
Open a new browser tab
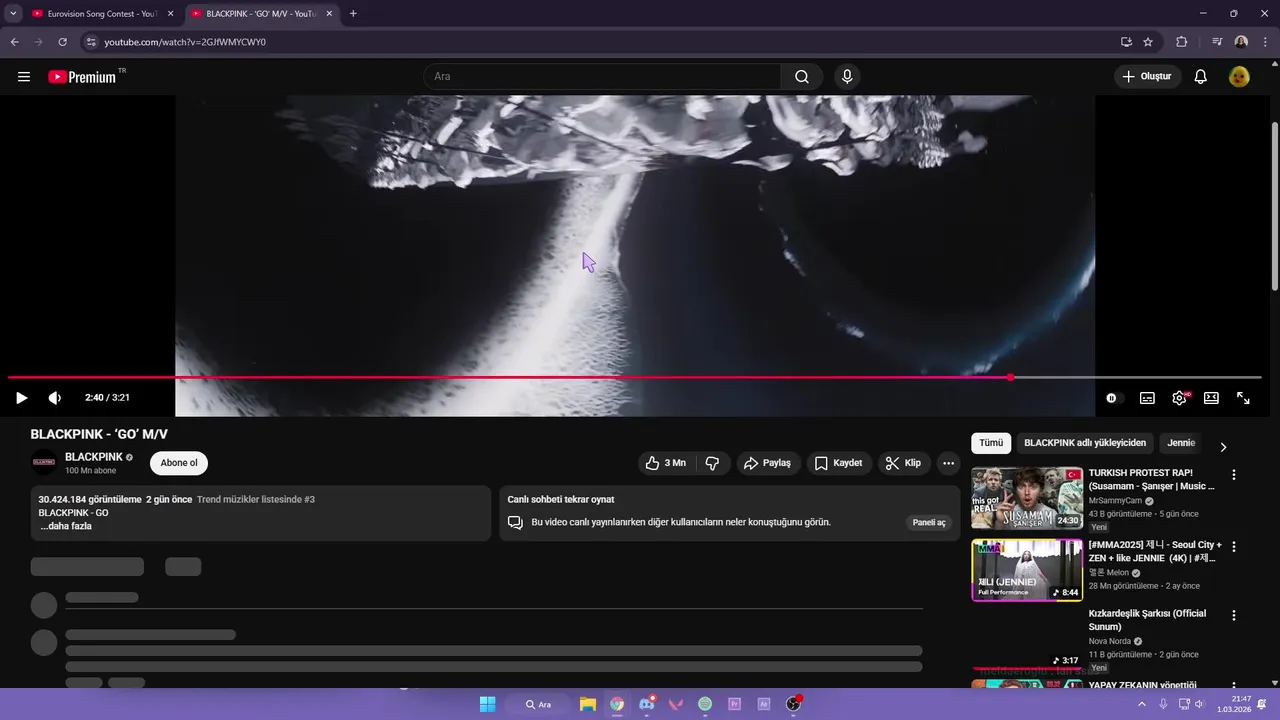point(353,14)
